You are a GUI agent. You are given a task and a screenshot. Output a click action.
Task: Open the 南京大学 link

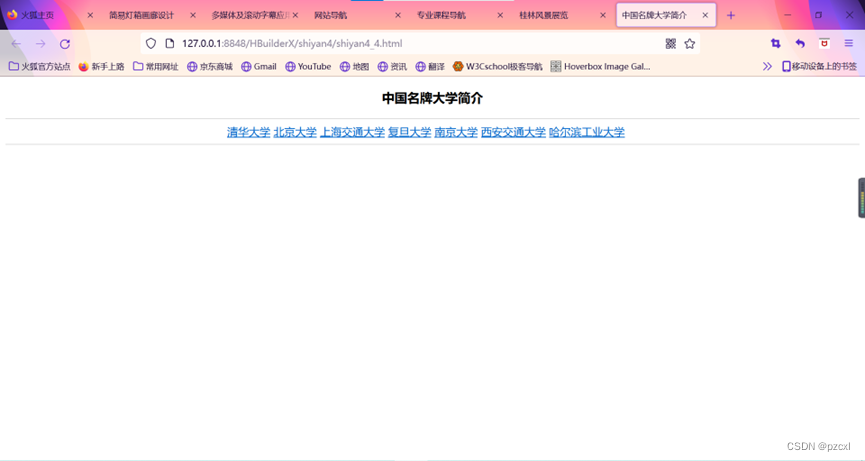point(456,132)
